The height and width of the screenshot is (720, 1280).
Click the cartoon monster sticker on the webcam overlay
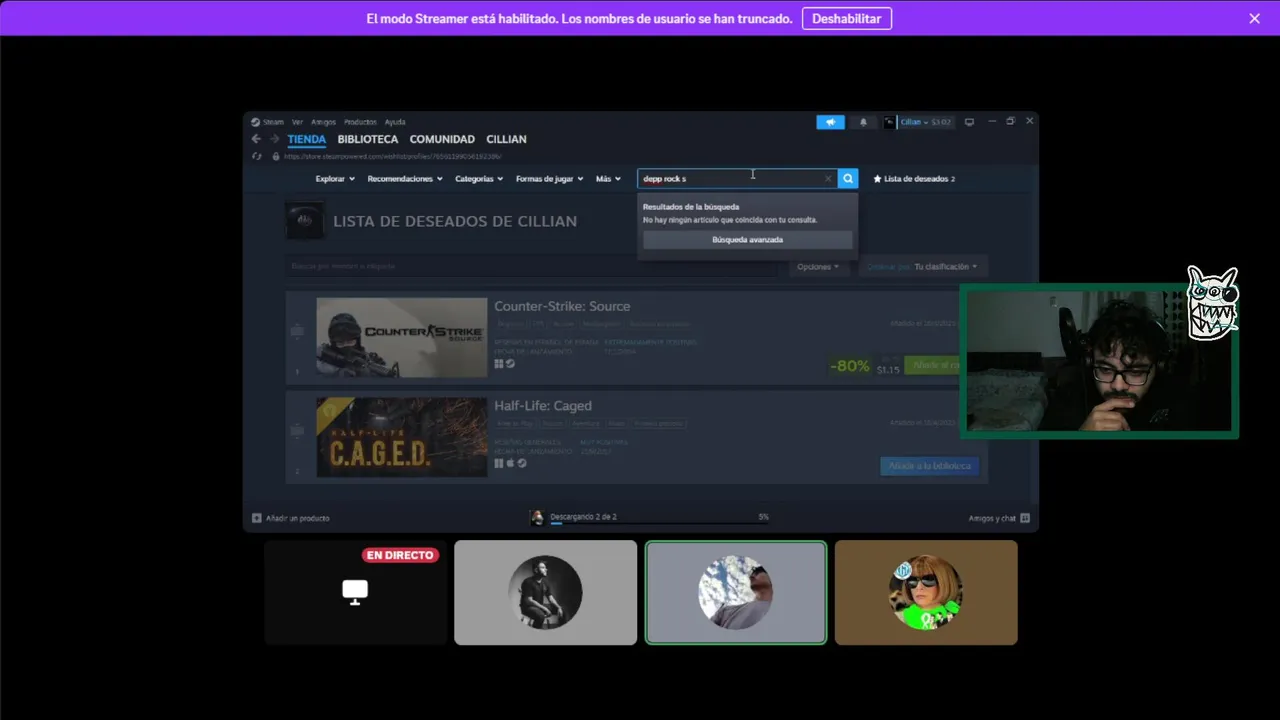(x=1213, y=304)
